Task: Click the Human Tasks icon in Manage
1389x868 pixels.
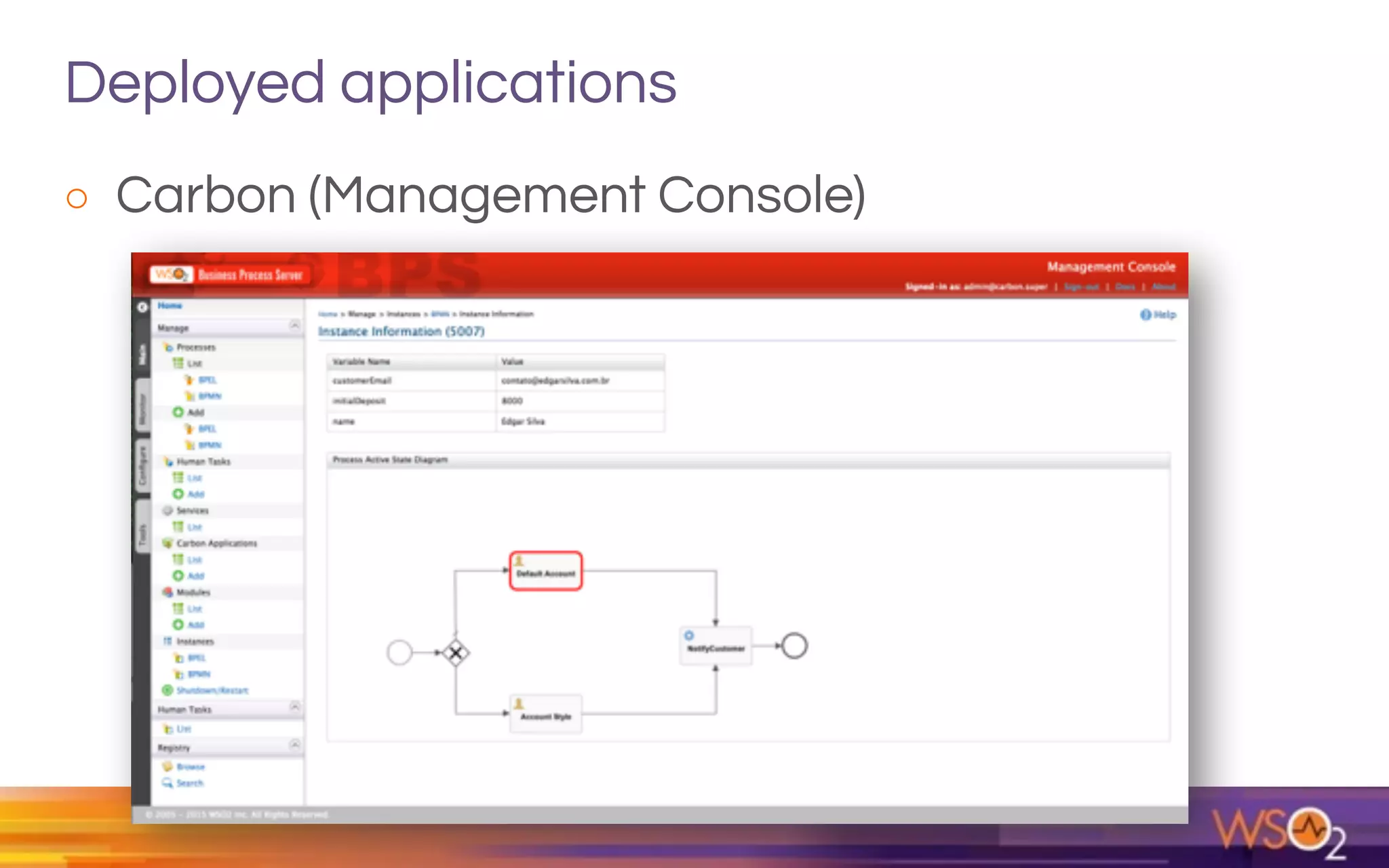Action: pyautogui.click(x=168, y=462)
